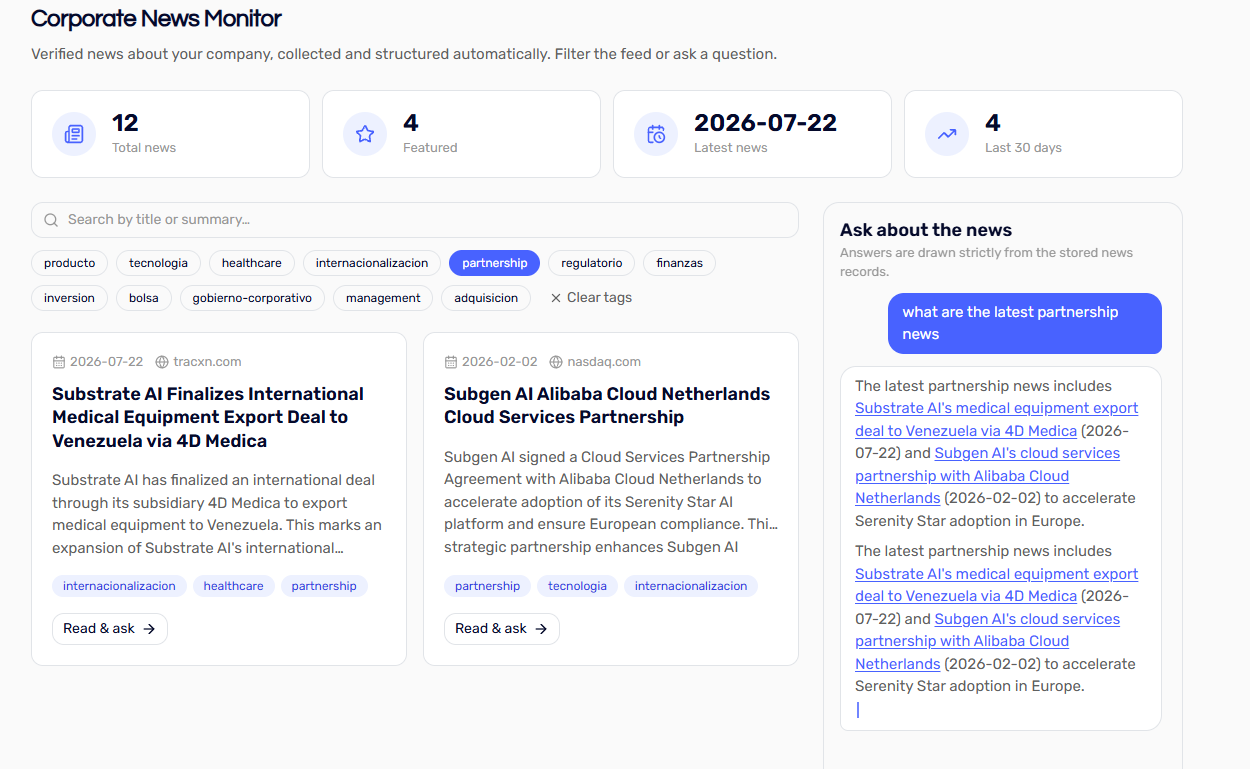Click partnership tag on Substrate AI card
Image resolution: width=1250 pixels, height=769 pixels.
(x=324, y=586)
